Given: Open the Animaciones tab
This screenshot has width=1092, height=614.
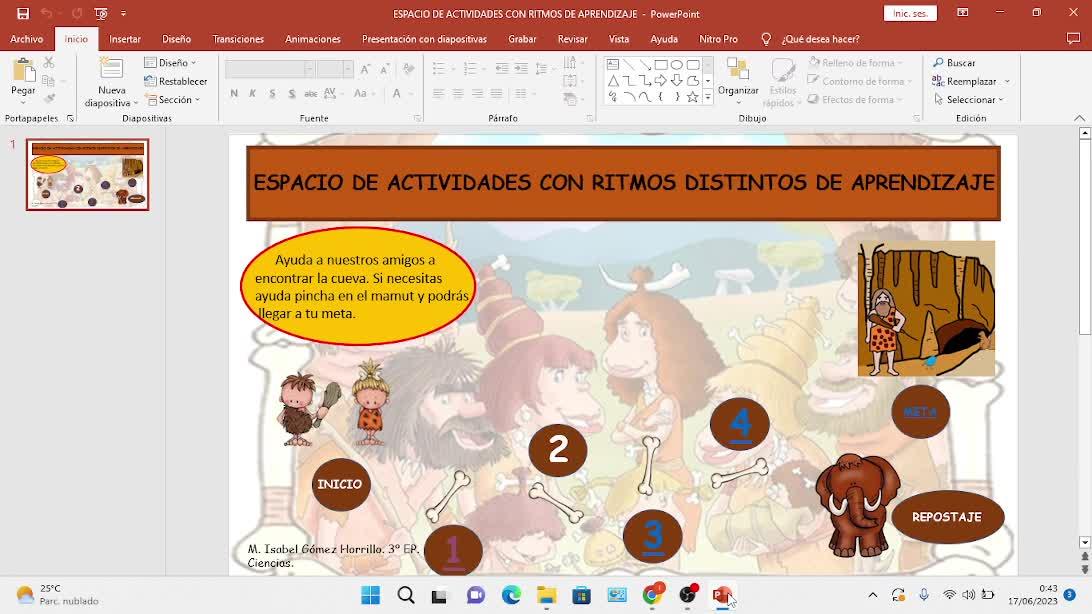Looking at the screenshot, I should coord(313,39).
